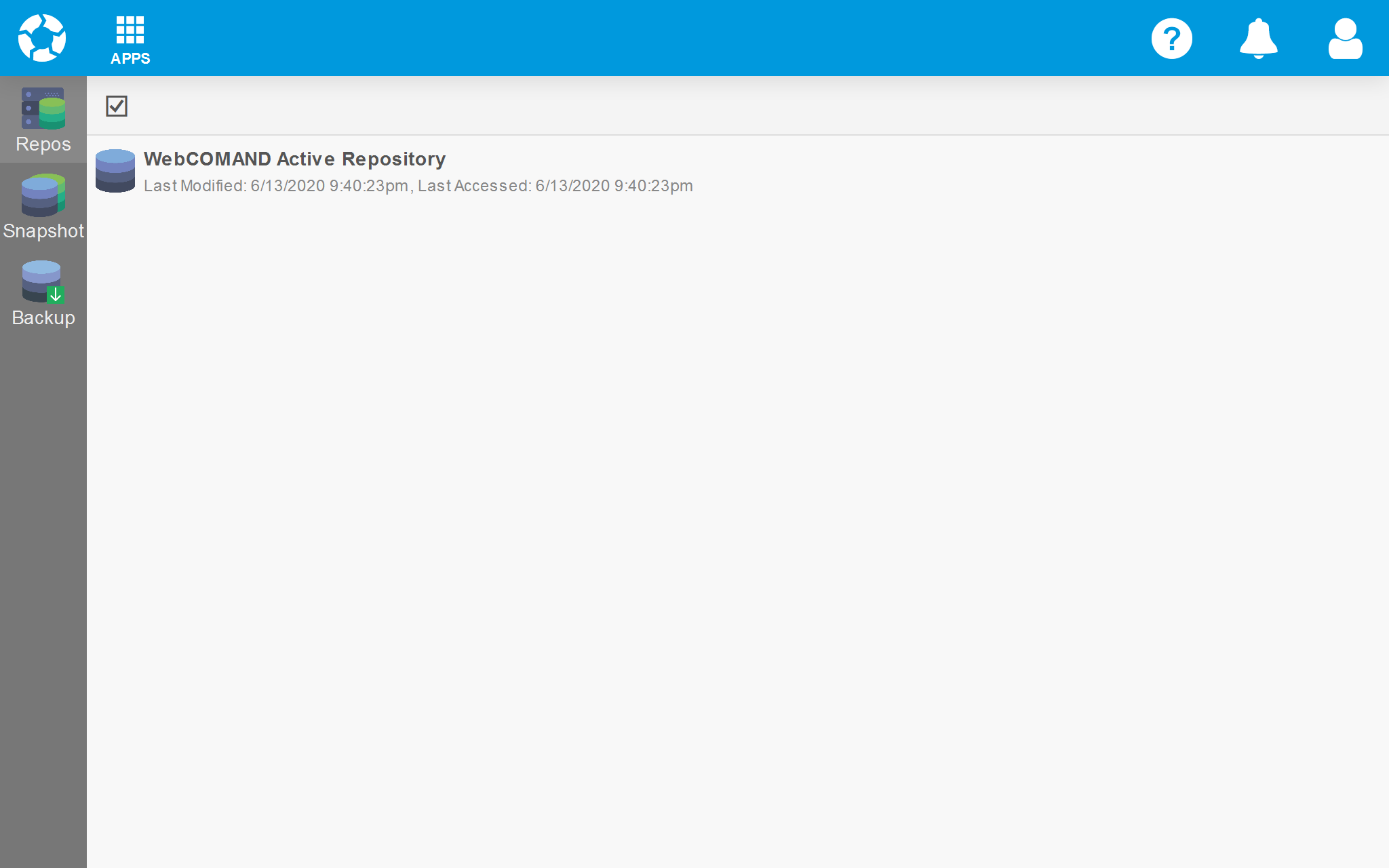This screenshot has width=1389, height=868.
Task: Click blank toolbar area beside the checkbox
Action: pos(746,106)
